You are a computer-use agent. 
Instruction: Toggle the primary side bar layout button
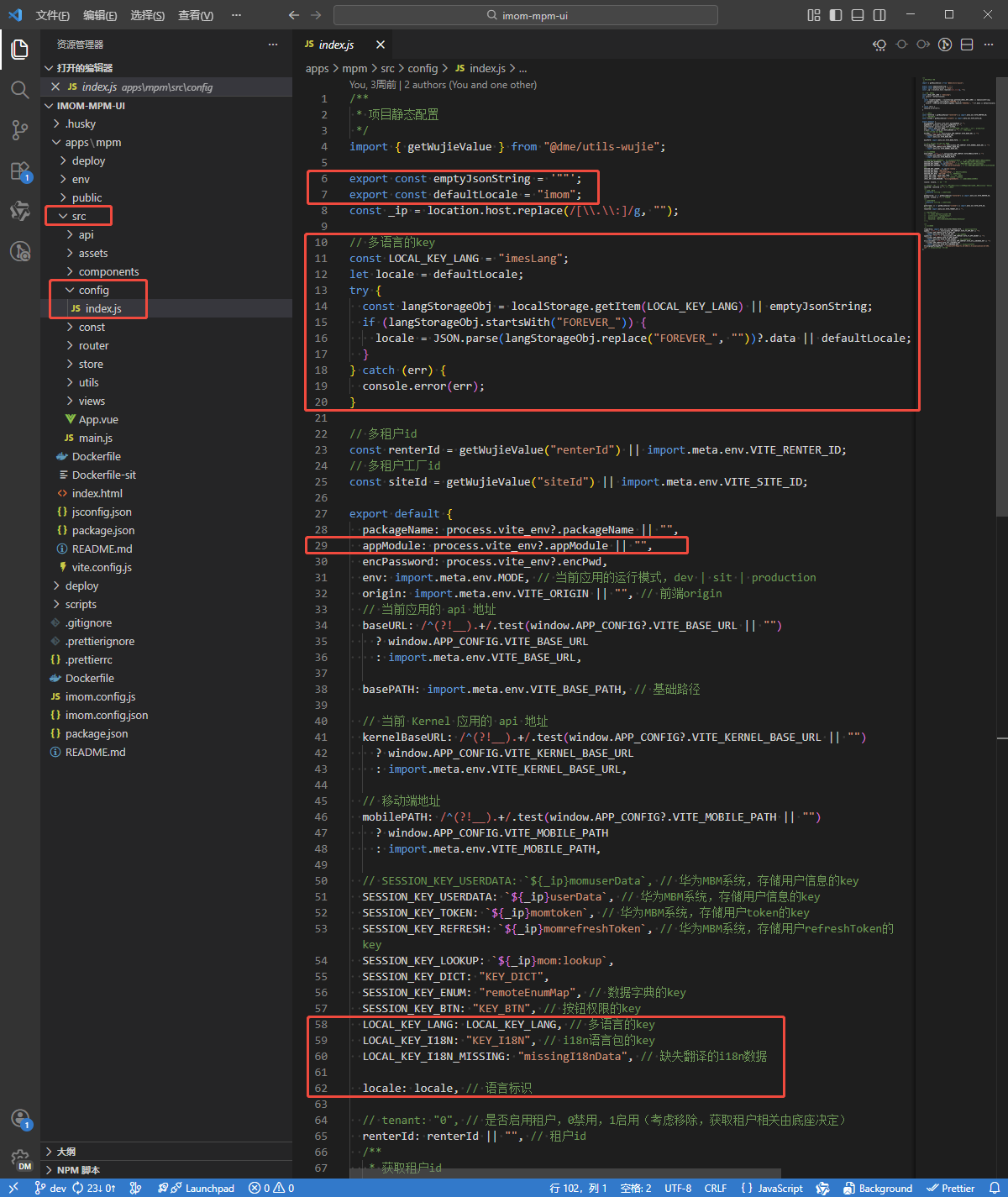836,15
